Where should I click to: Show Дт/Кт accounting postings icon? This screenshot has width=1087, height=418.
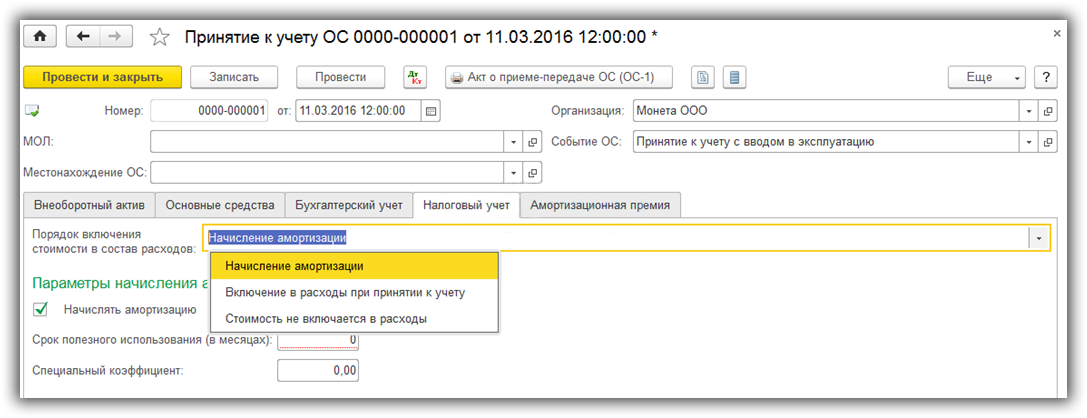click(x=415, y=77)
